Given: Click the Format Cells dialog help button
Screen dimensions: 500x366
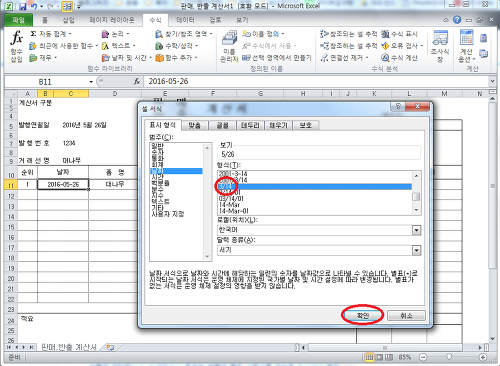Looking at the screenshot, I should 398,106.
